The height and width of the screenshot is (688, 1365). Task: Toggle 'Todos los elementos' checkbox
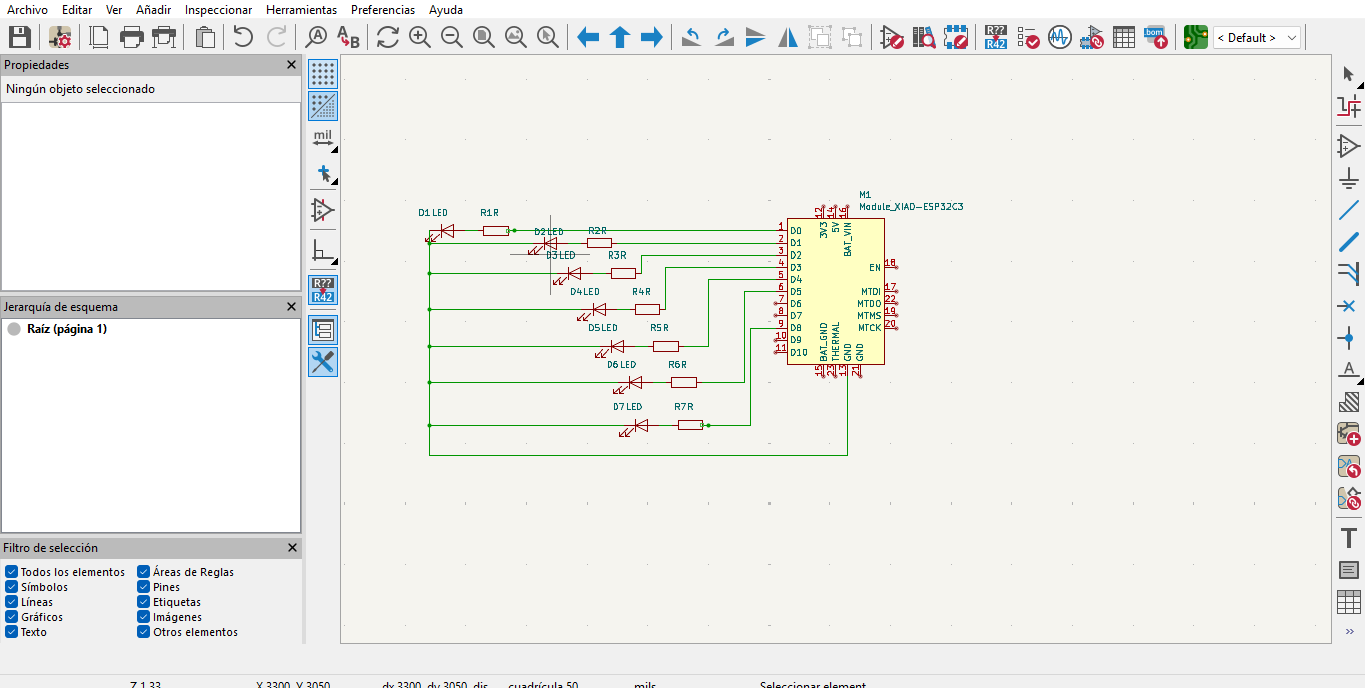pos(11,572)
